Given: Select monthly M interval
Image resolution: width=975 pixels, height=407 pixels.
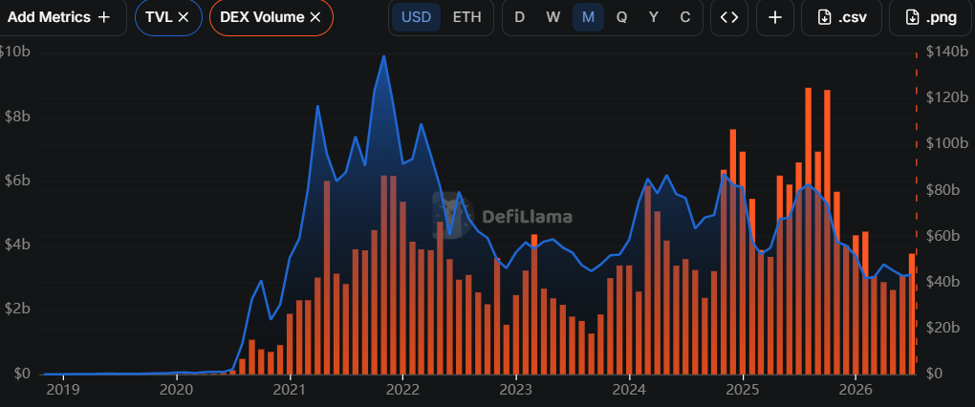Looking at the screenshot, I should click(588, 17).
